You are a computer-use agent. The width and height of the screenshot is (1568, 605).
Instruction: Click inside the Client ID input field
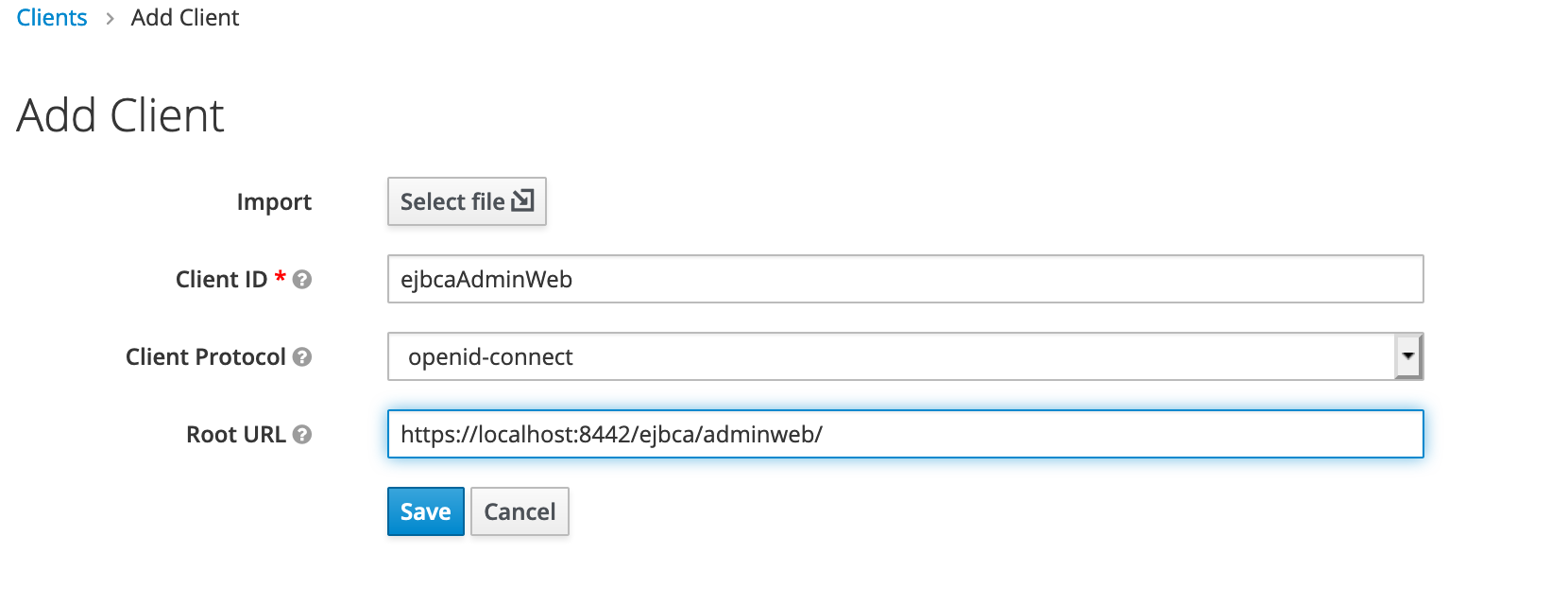(x=904, y=279)
